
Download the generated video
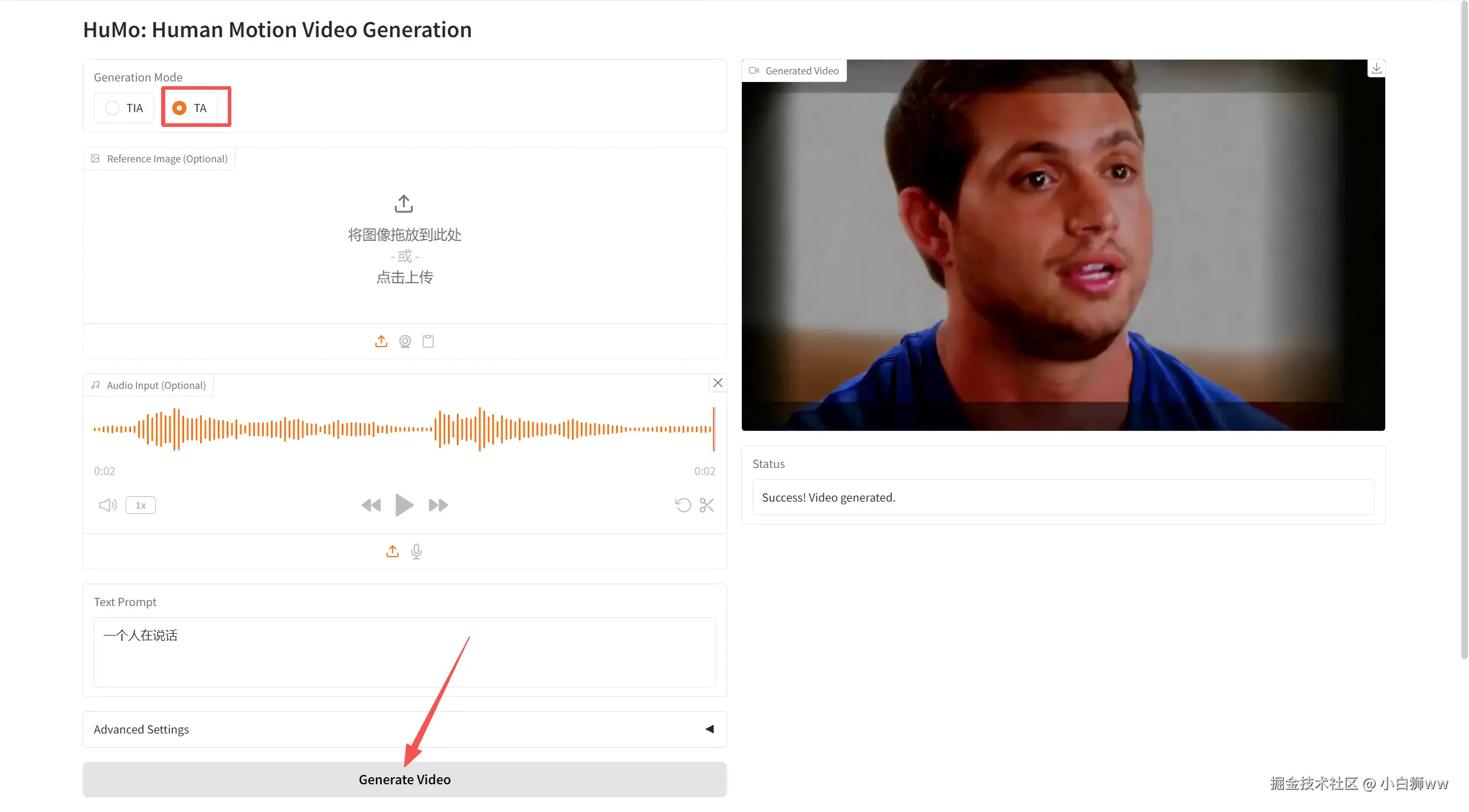point(1376,69)
